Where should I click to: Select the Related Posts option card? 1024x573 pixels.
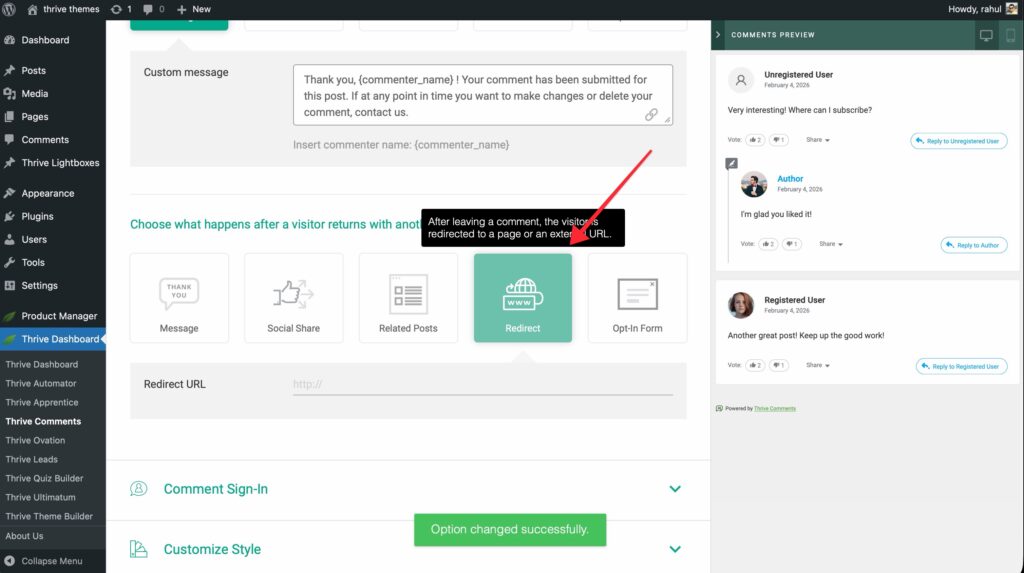point(408,298)
